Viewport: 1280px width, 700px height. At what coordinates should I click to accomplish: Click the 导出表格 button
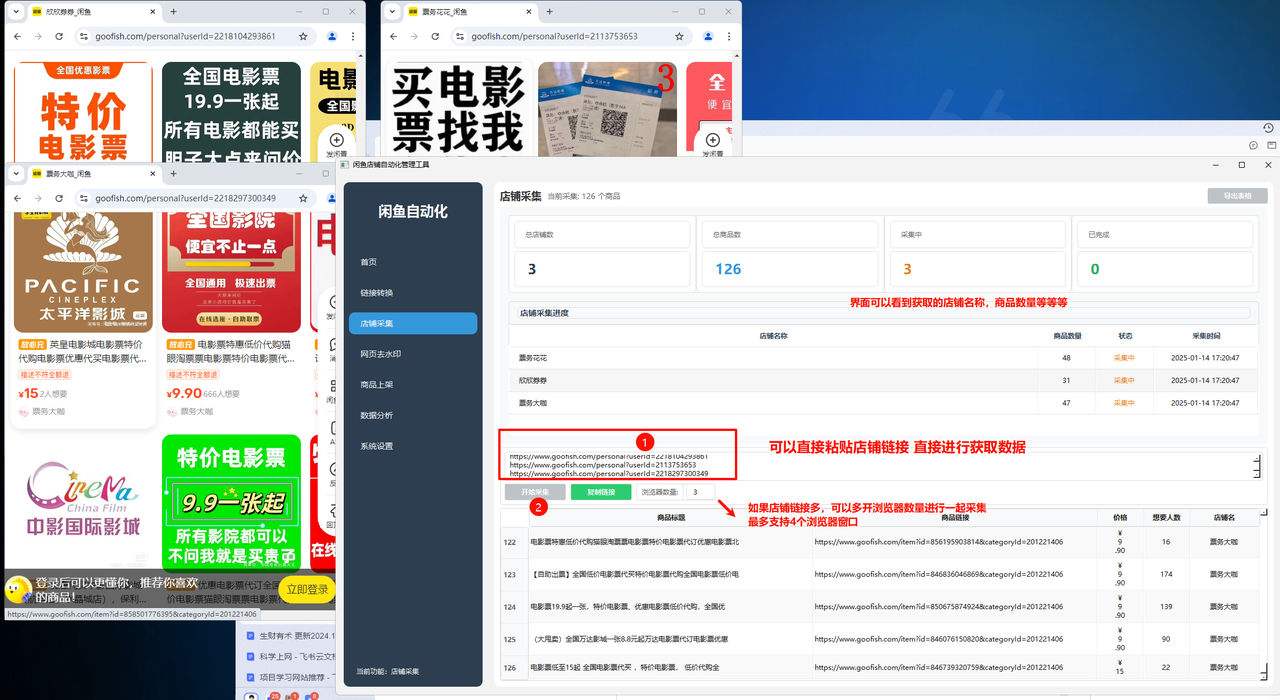(1238, 196)
